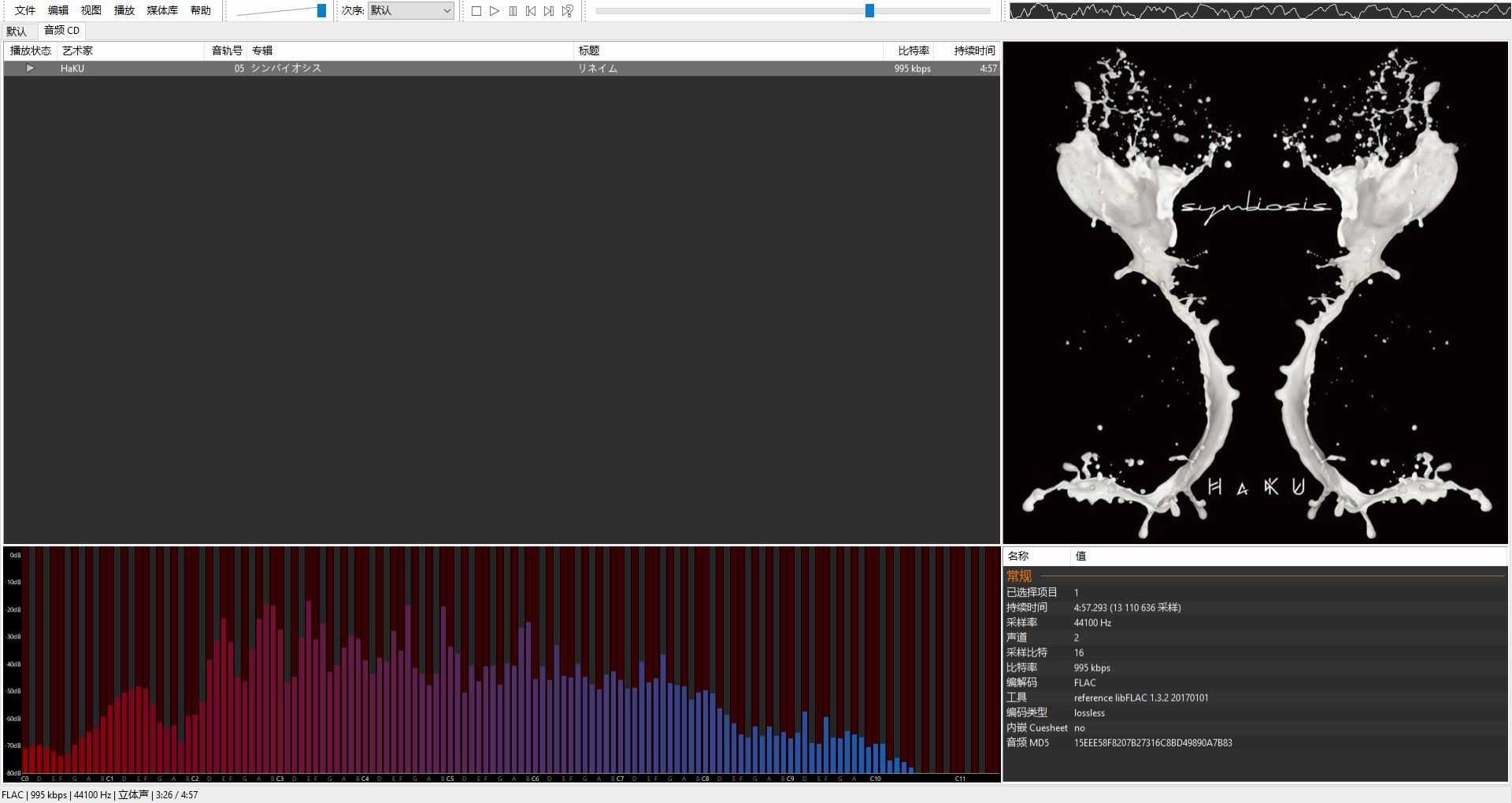Click the spectrum analyzer visualization

502,664
